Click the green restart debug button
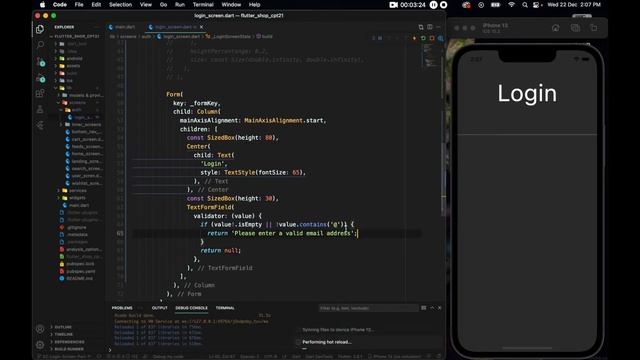Screen dimensions: 640x360 (423, 38)
